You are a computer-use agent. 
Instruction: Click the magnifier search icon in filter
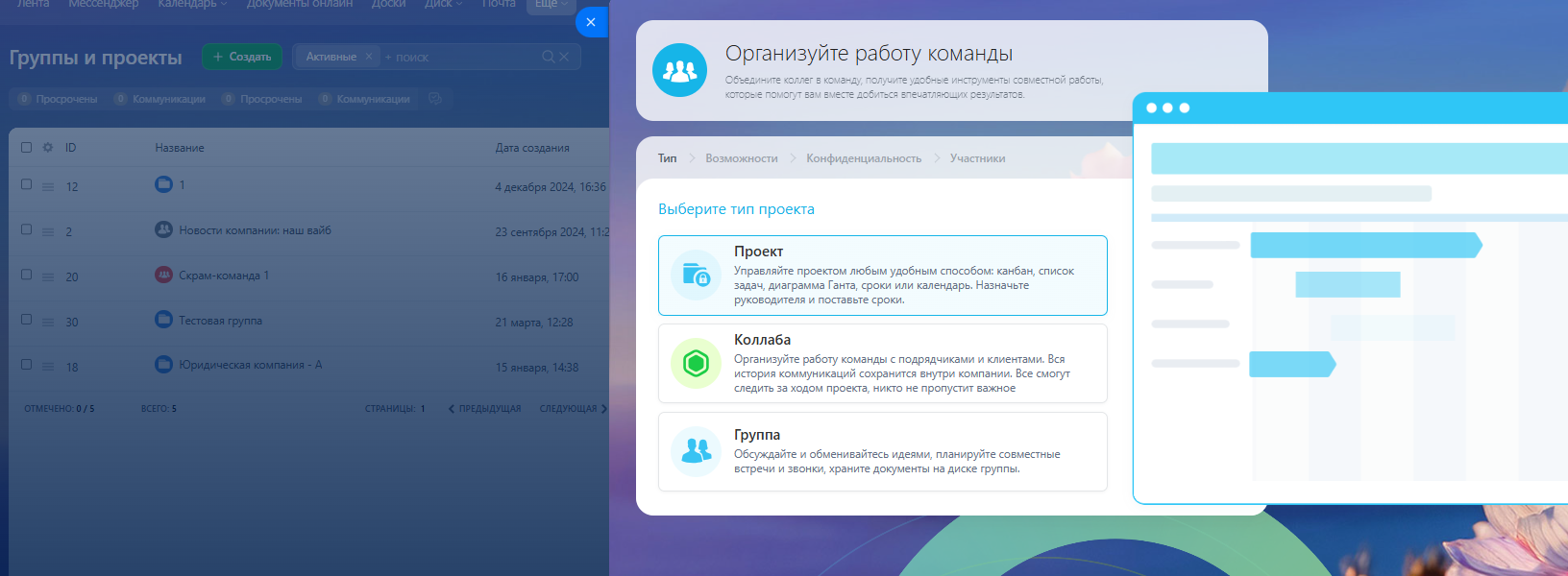(x=548, y=57)
